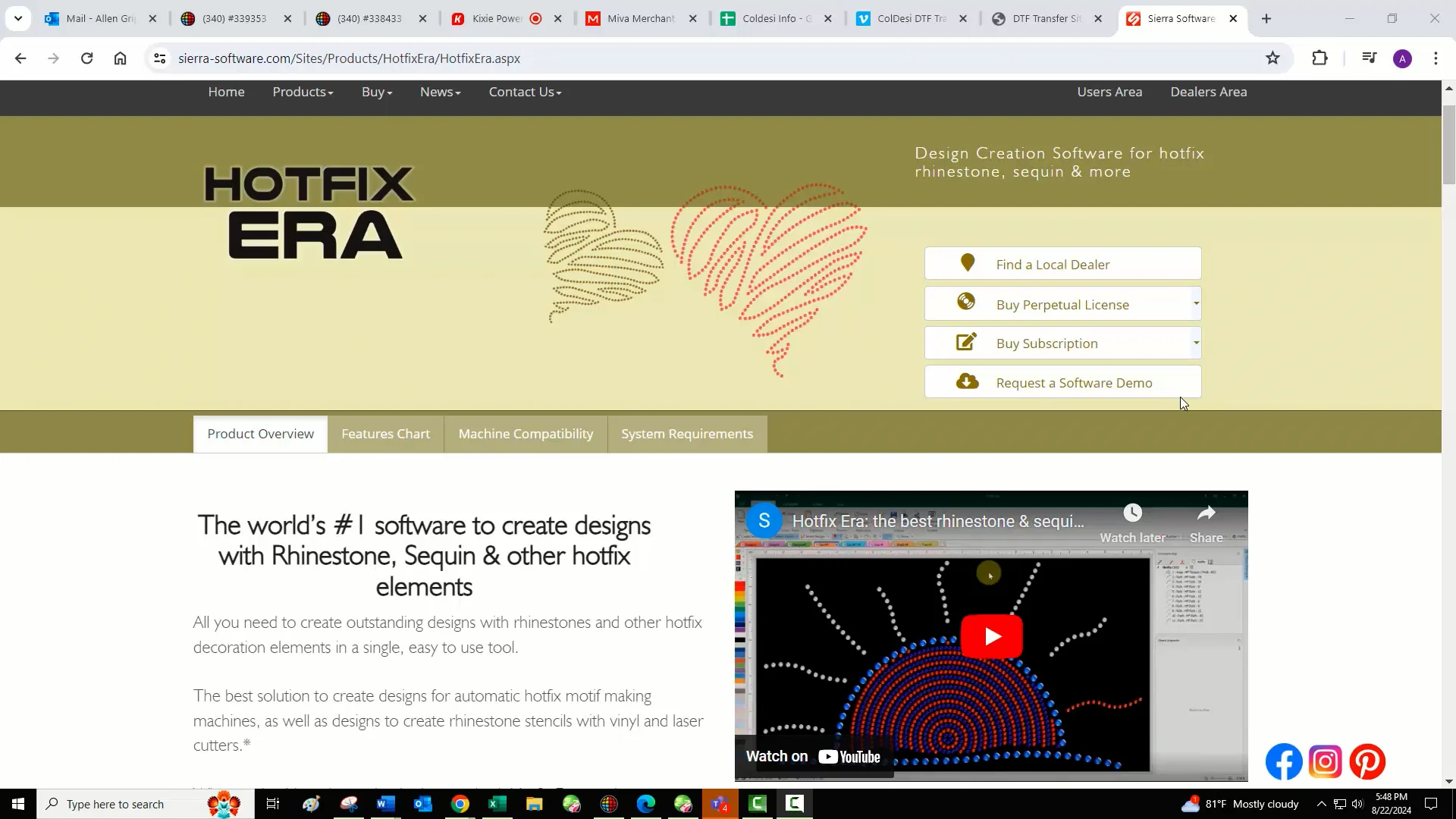
Task: Click the Dealers Area link
Action: tap(1208, 92)
